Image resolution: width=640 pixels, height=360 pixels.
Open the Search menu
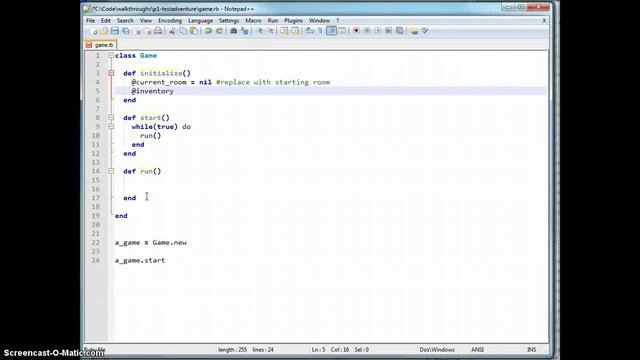coord(125,20)
